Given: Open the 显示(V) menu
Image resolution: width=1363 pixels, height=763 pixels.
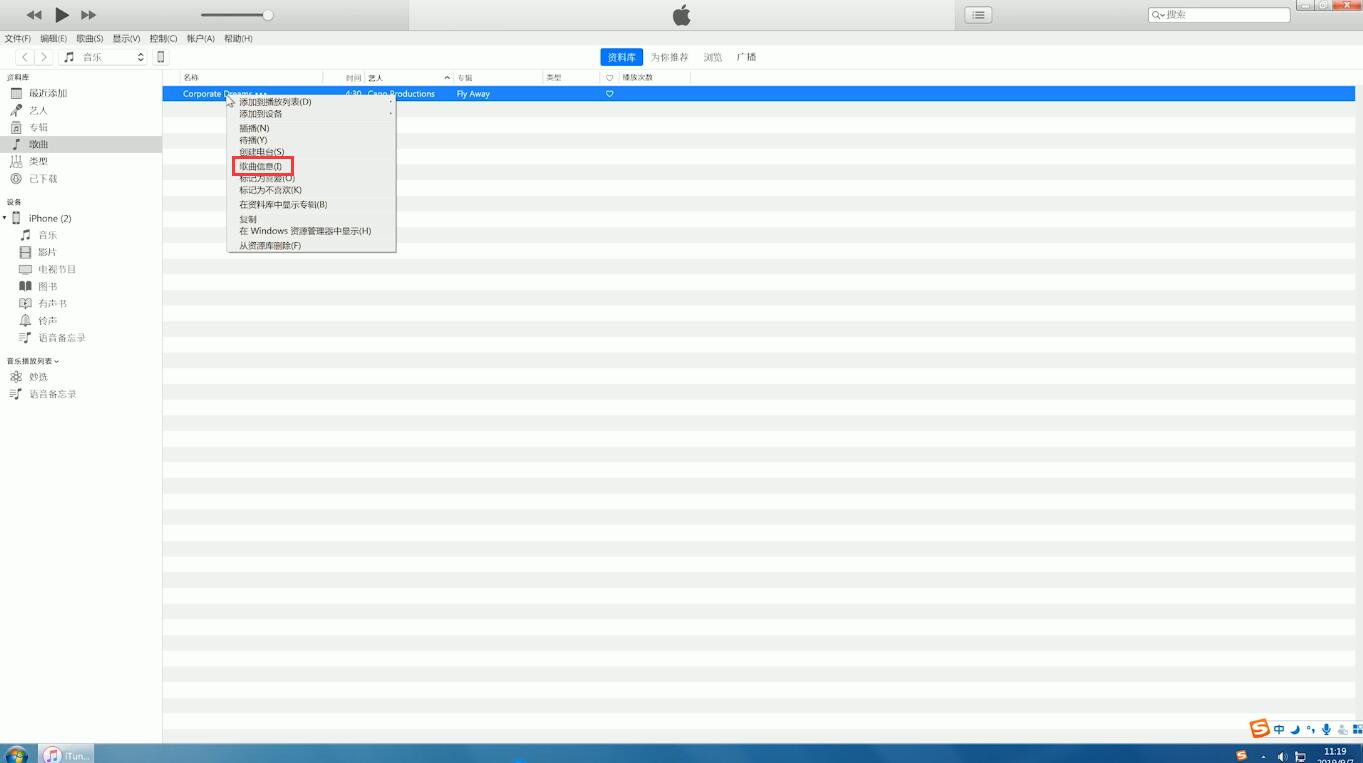Looking at the screenshot, I should pos(126,39).
